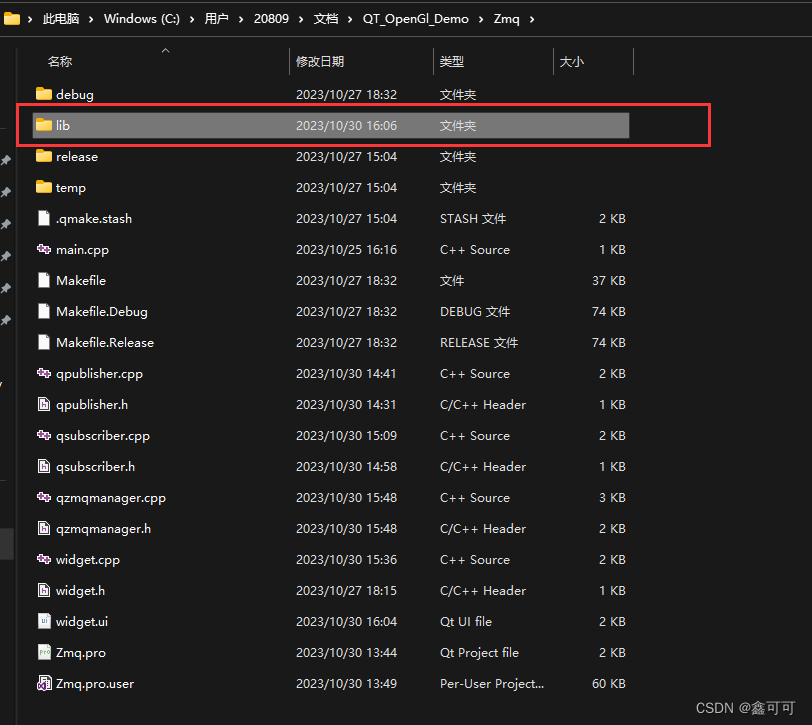Image resolution: width=812 pixels, height=725 pixels.
Task: Expand the chevron after QT_OpenGl_Demo
Action: tap(481, 20)
